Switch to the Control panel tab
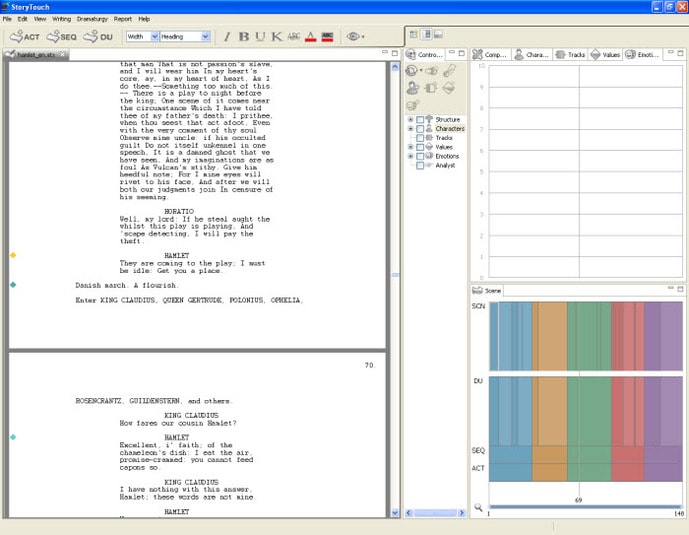689x535 pixels. pyautogui.click(x=425, y=54)
